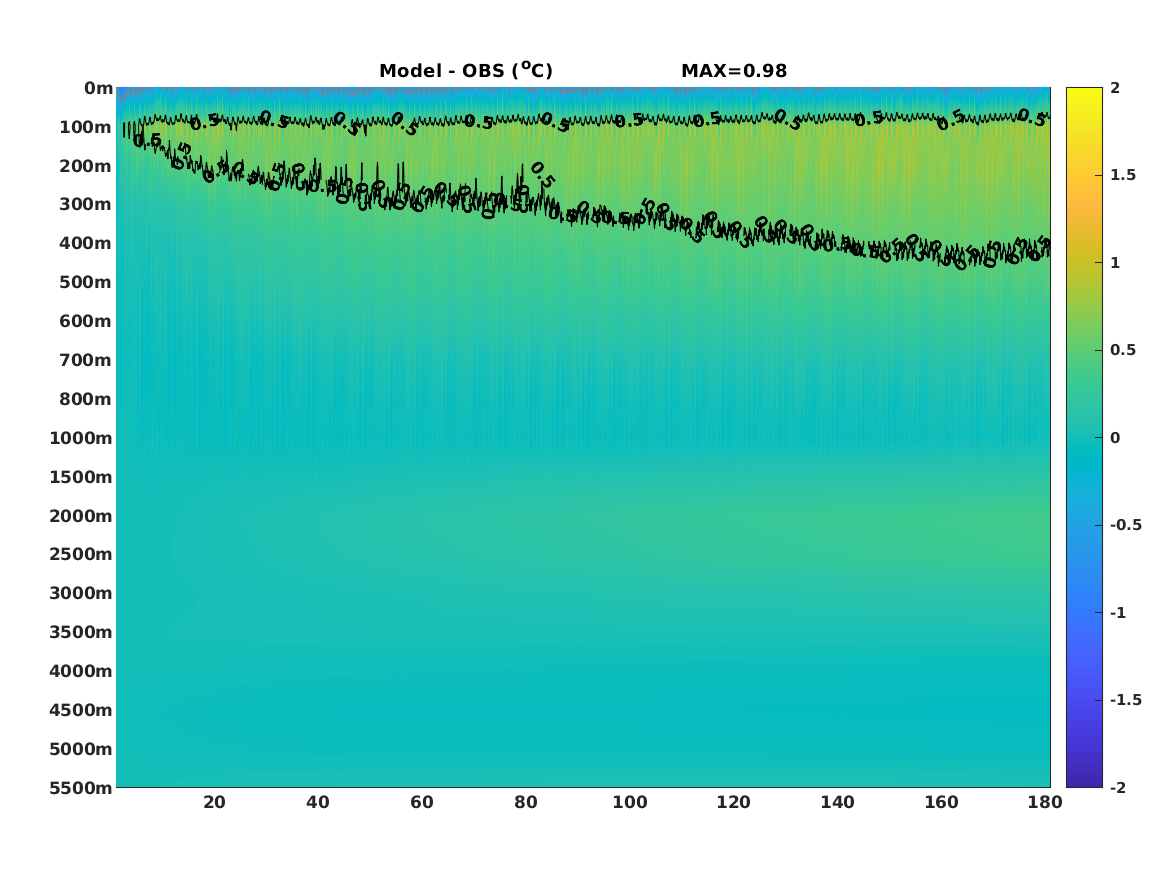Click the y-axis label '1500m'
The image size is (1167, 875).
80,477
